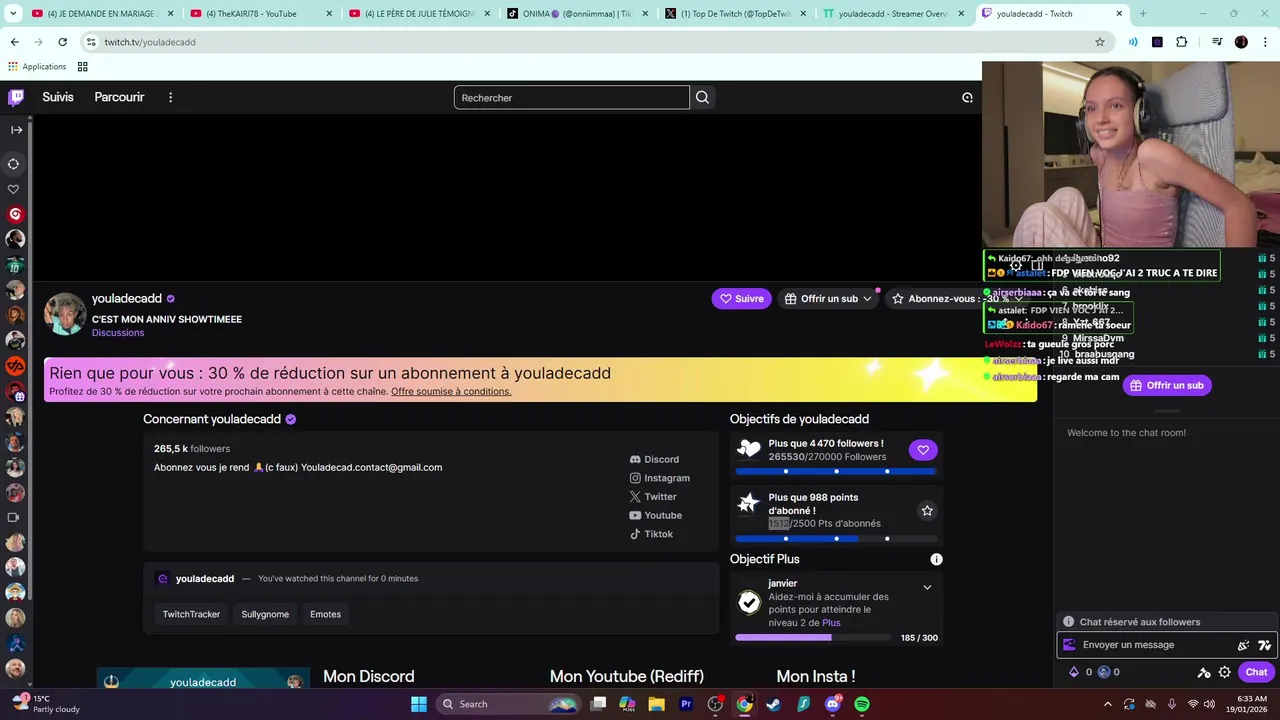This screenshot has width=1280, height=720.
Task: Click the TwitchTracker button
Action: (191, 614)
